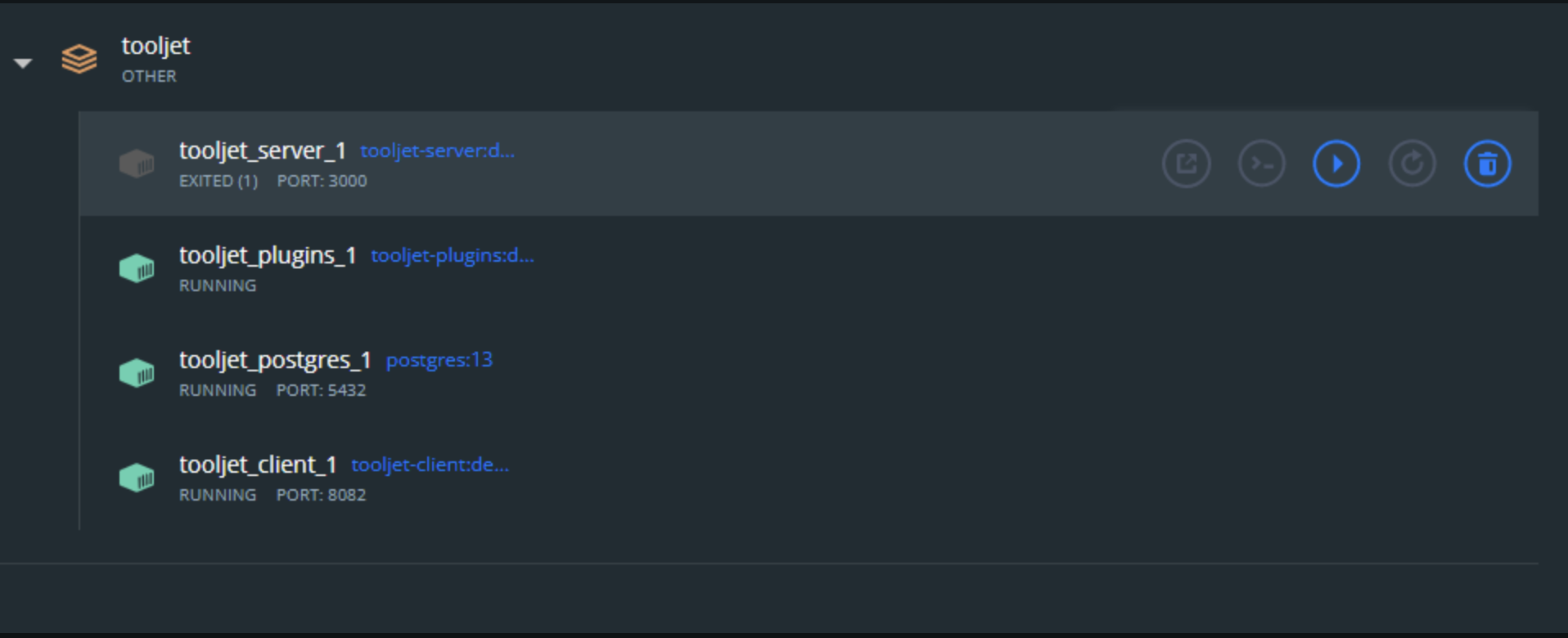This screenshot has width=1568, height=638.
Task: Delete the tooljet_server_1 container
Action: pos(1488,163)
